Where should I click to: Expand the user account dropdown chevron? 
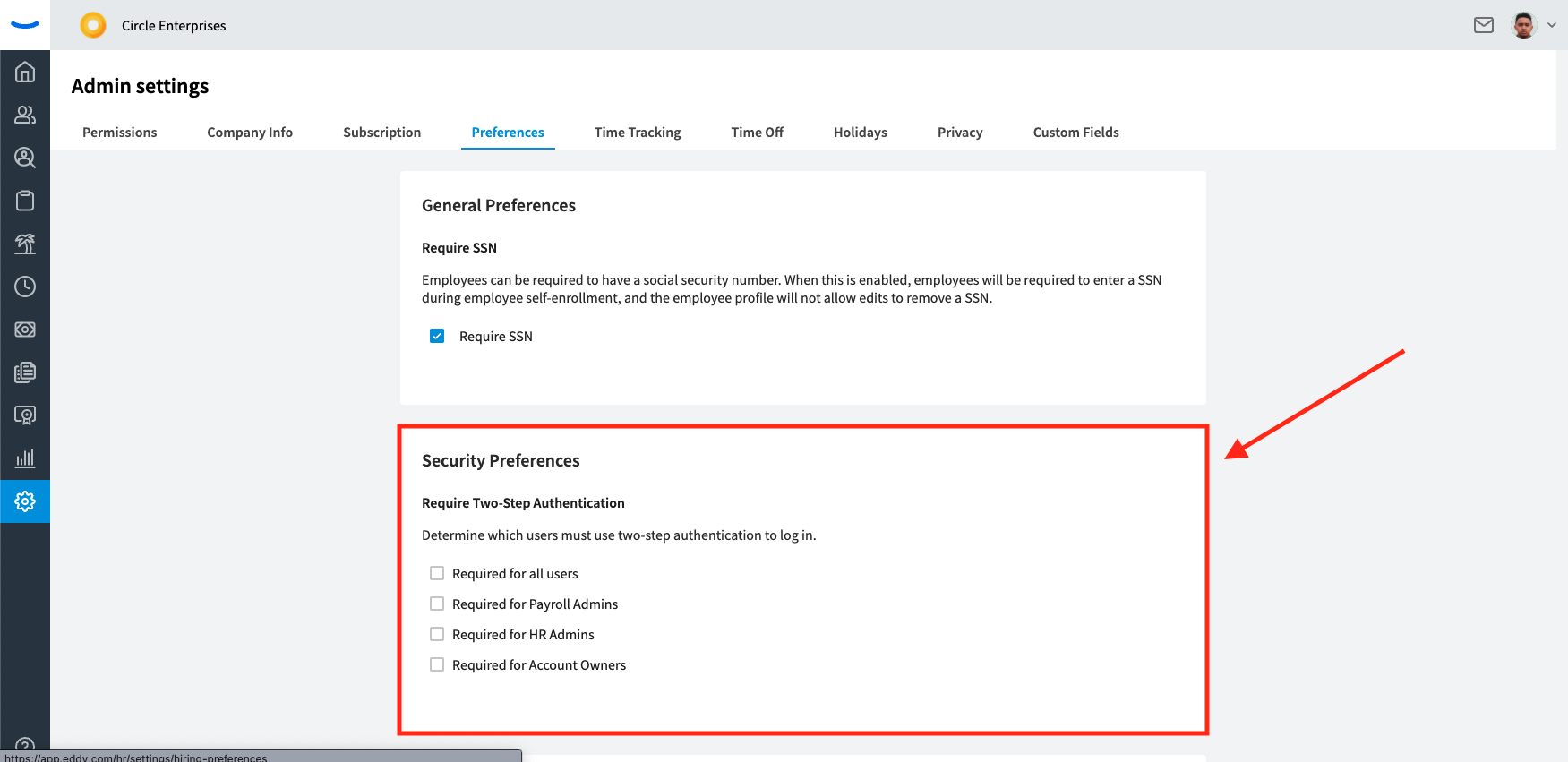click(1552, 25)
